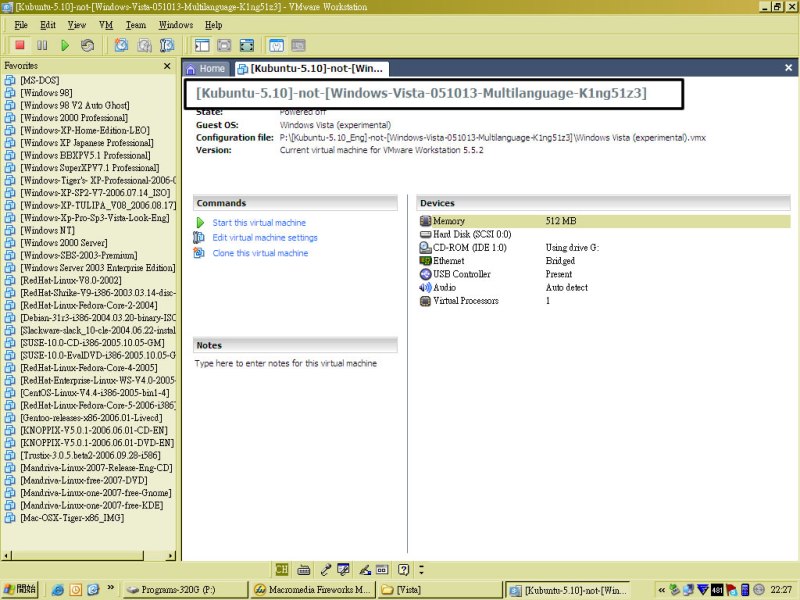Enter full screen mode via toolbar icon
The image size is (800, 600).
[x=247, y=45]
